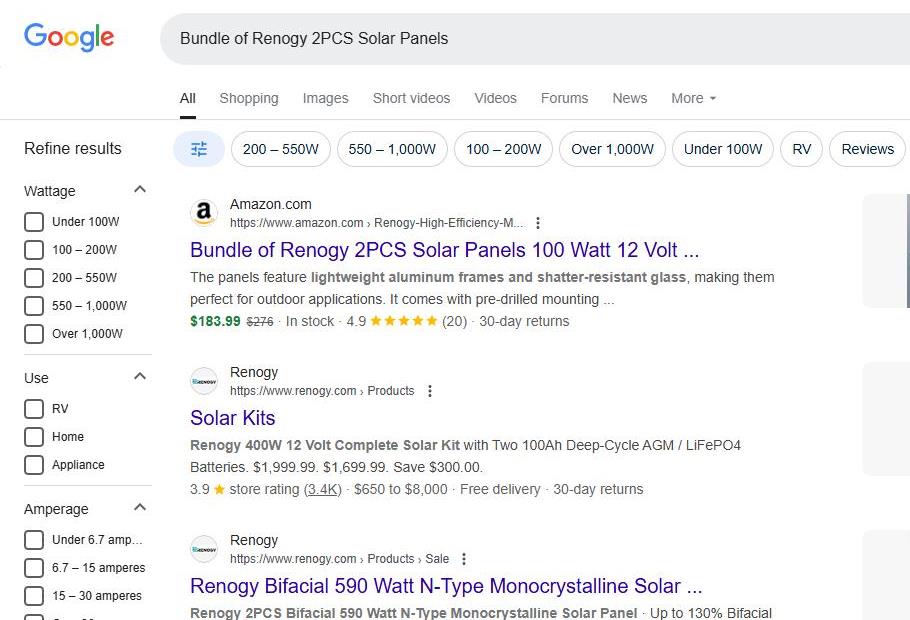
Task: Tick the 6.7 – 15 amperes checkbox
Action: tap(34, 568)
